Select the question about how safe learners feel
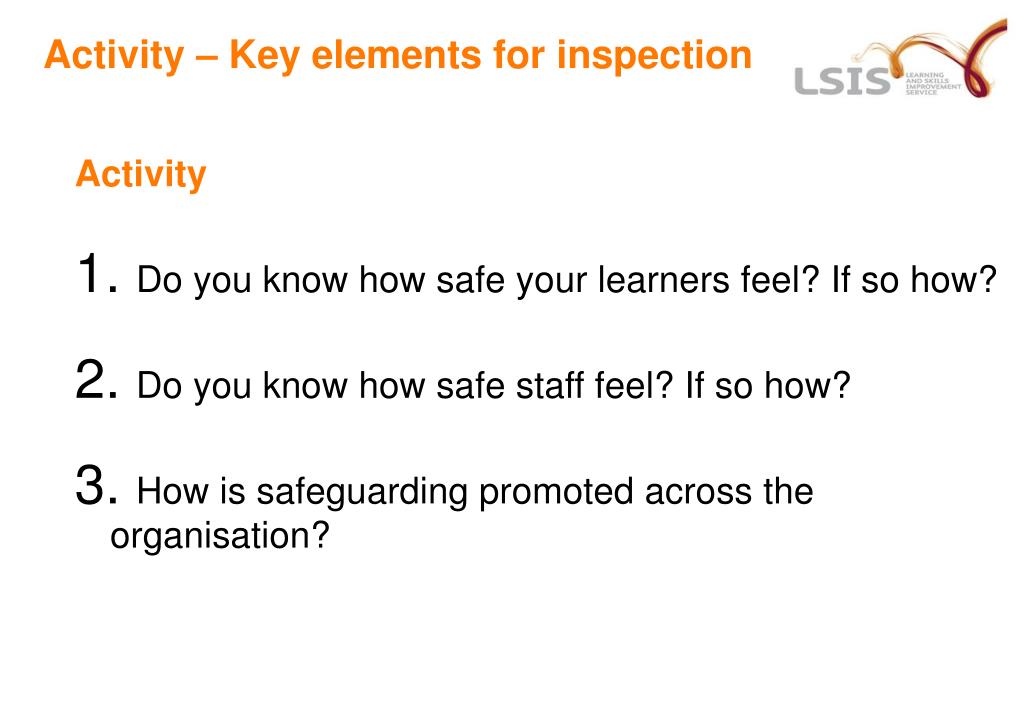Viewport: 1023px width, 708px height. click(566, 281)
